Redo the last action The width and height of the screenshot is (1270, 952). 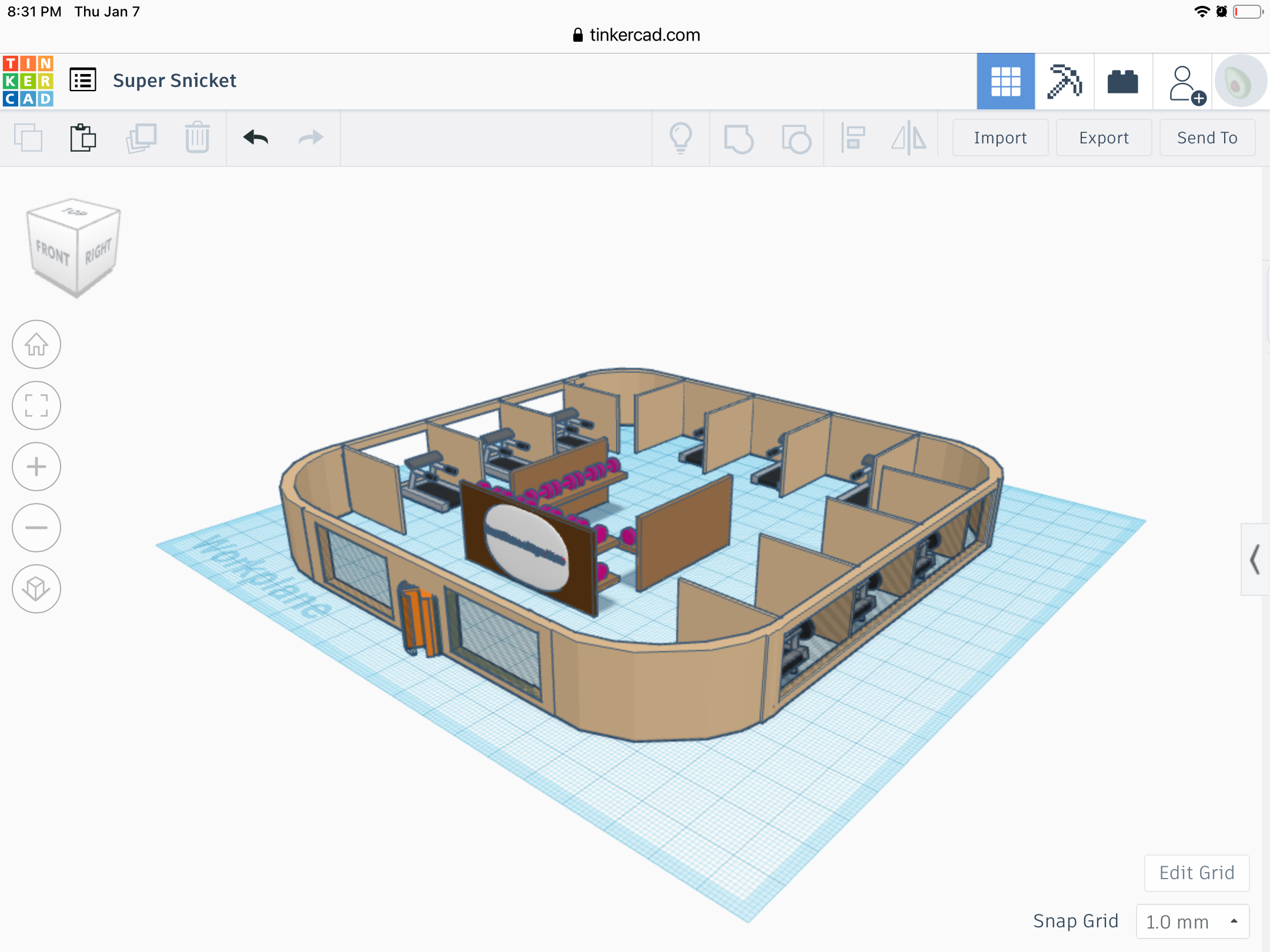(311, 138)
